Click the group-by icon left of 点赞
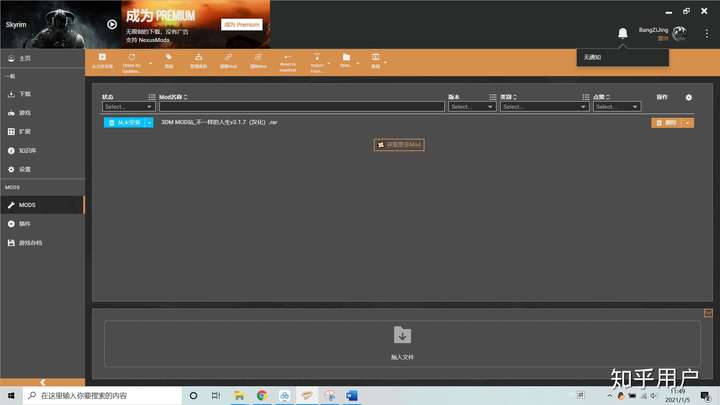The width and height of the screenshot is (720, 405). pyautogui.click(x=585, y=97)
